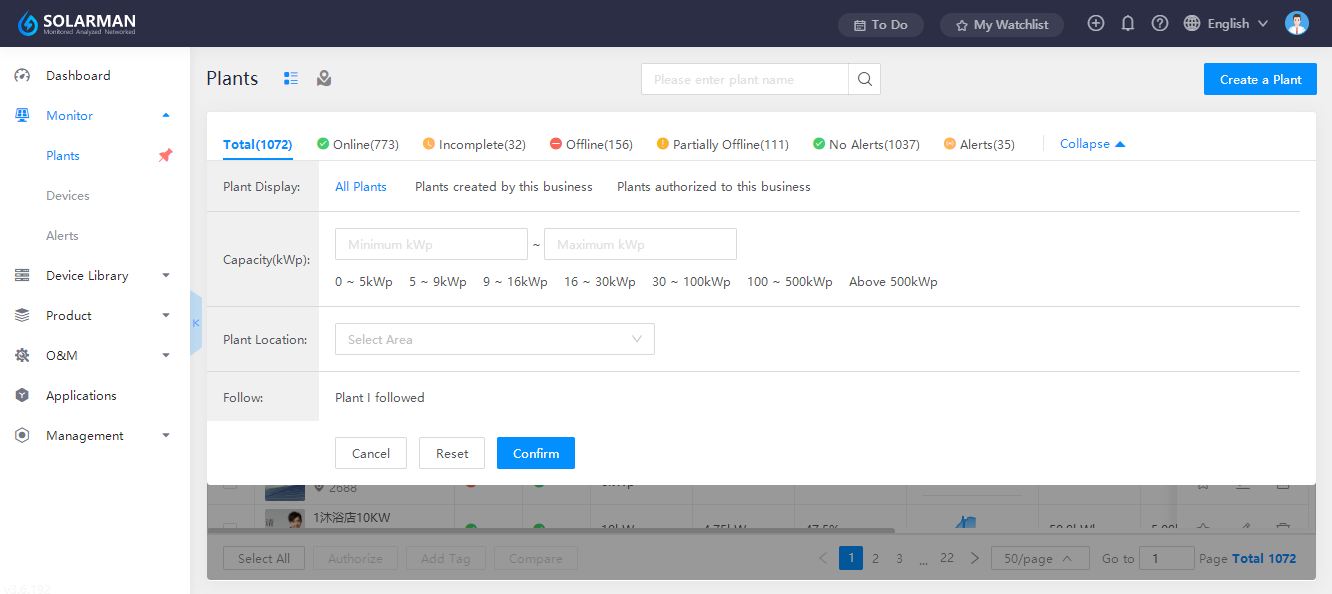Select 30 ~ 100kWp capacity range
The width and height of the screenshot is (1332, 594).
[x=691, y=282]
